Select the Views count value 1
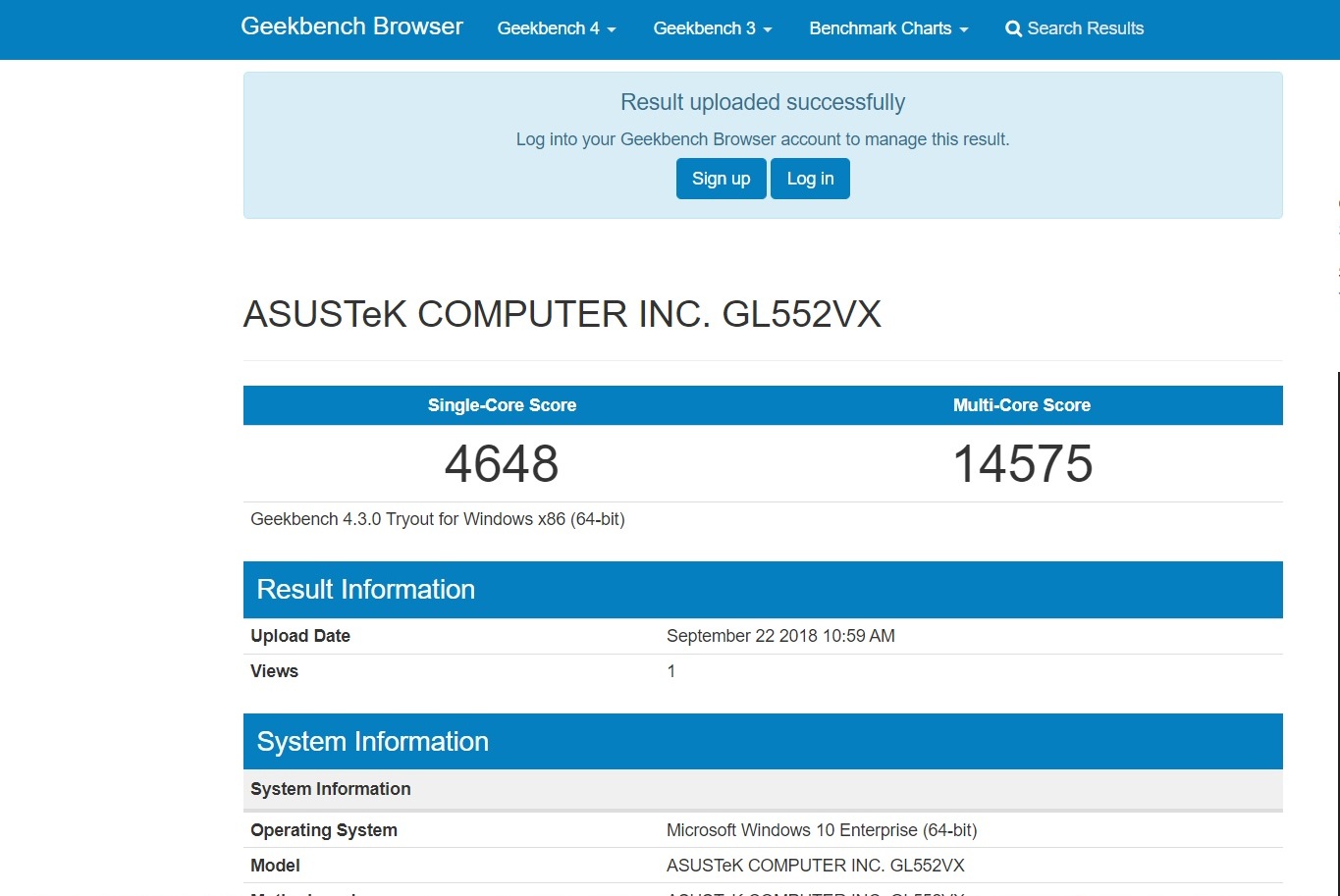 671,671
